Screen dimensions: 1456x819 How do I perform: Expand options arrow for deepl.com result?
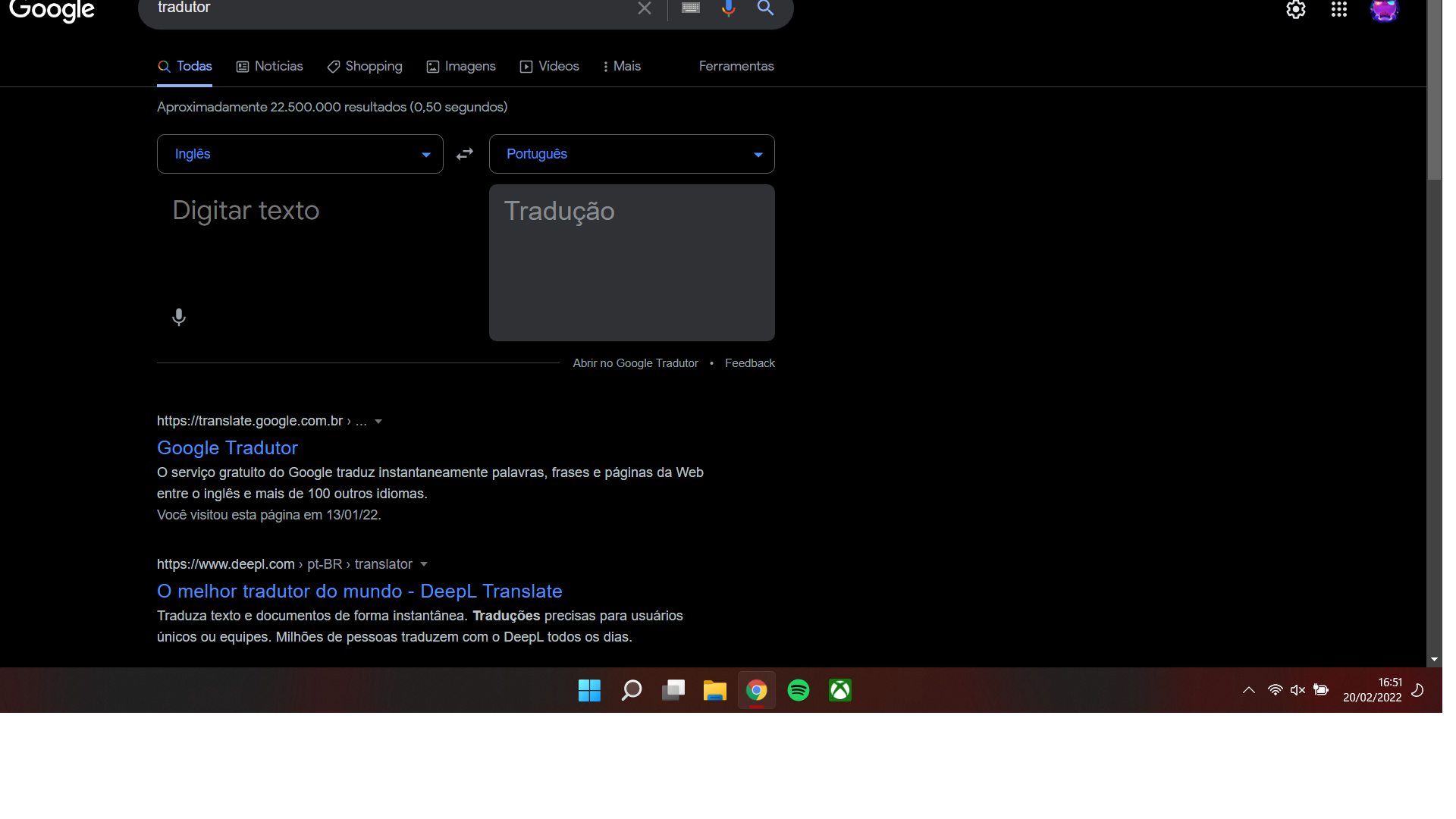(x=424, y=564)
